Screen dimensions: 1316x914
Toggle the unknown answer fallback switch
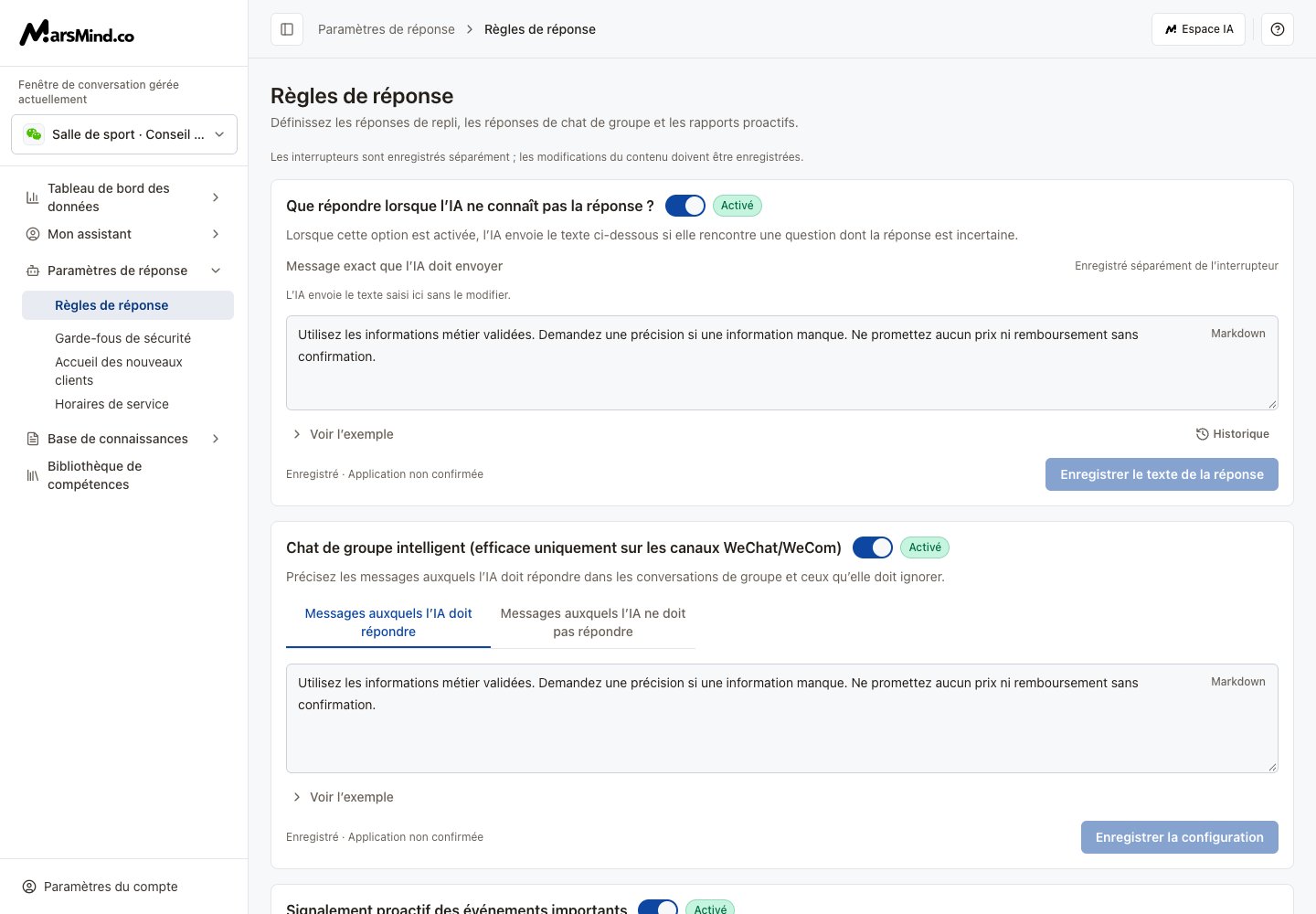[x=685, y=206]
